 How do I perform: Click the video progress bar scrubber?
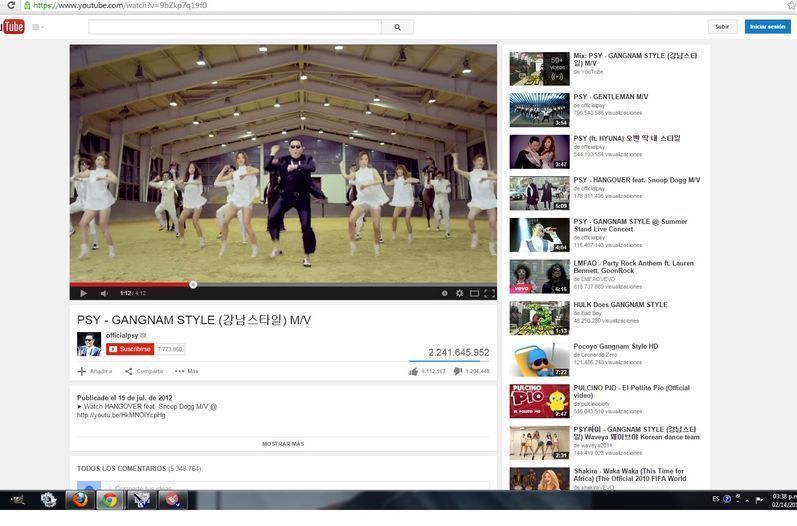coord(193,284)
